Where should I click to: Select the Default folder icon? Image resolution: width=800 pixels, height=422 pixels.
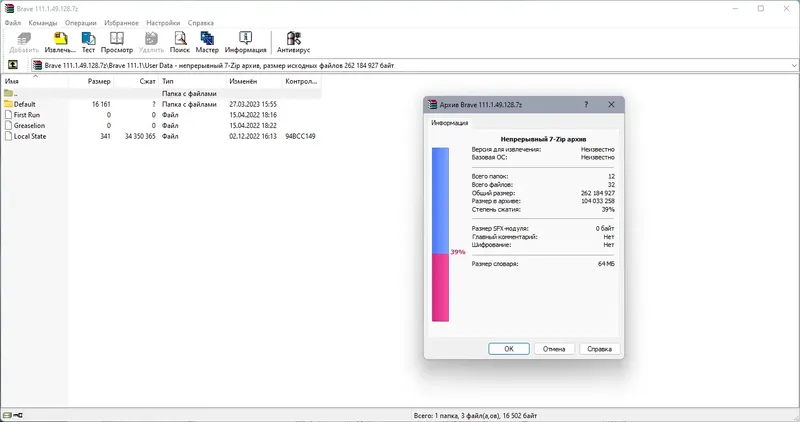pyautogui.click(x=8, y=104)
